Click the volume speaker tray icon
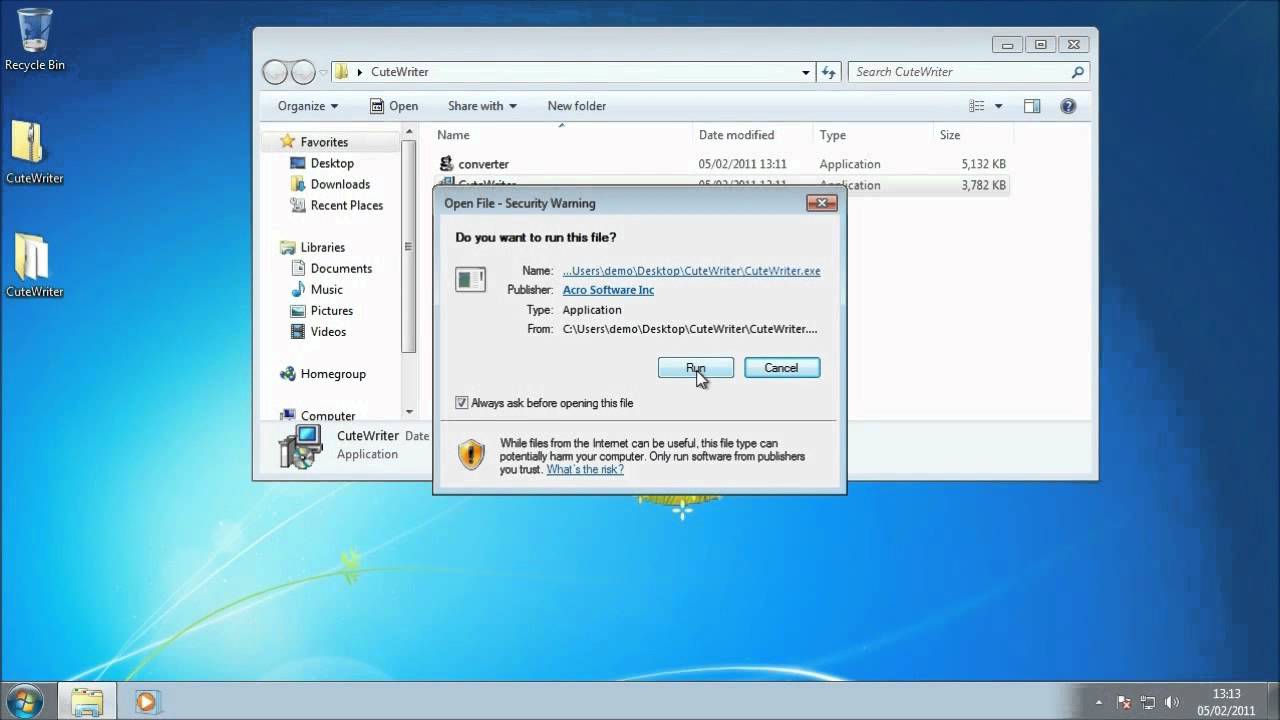The height and width of the screenshot is (720, 1280). coord(1172,702)
